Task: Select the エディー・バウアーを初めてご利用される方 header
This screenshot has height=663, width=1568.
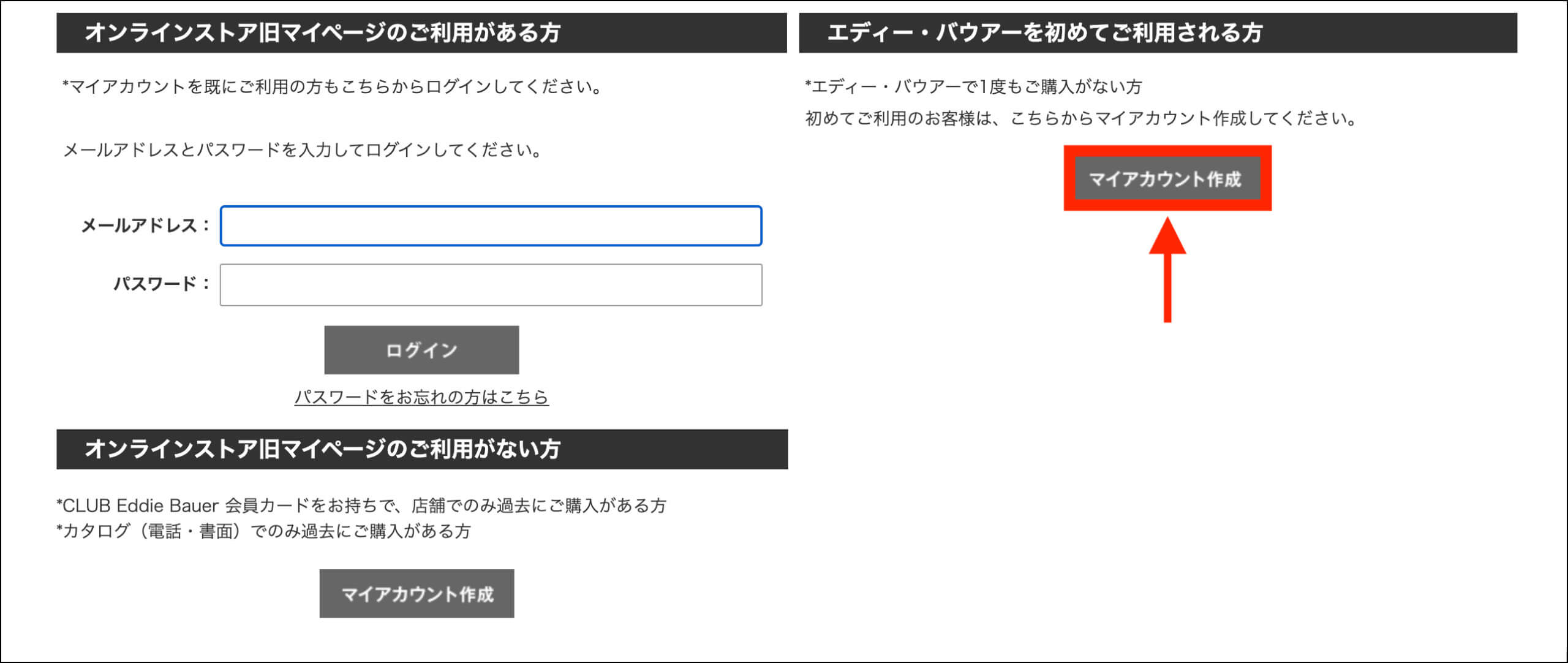Action: click(1158, 32)
